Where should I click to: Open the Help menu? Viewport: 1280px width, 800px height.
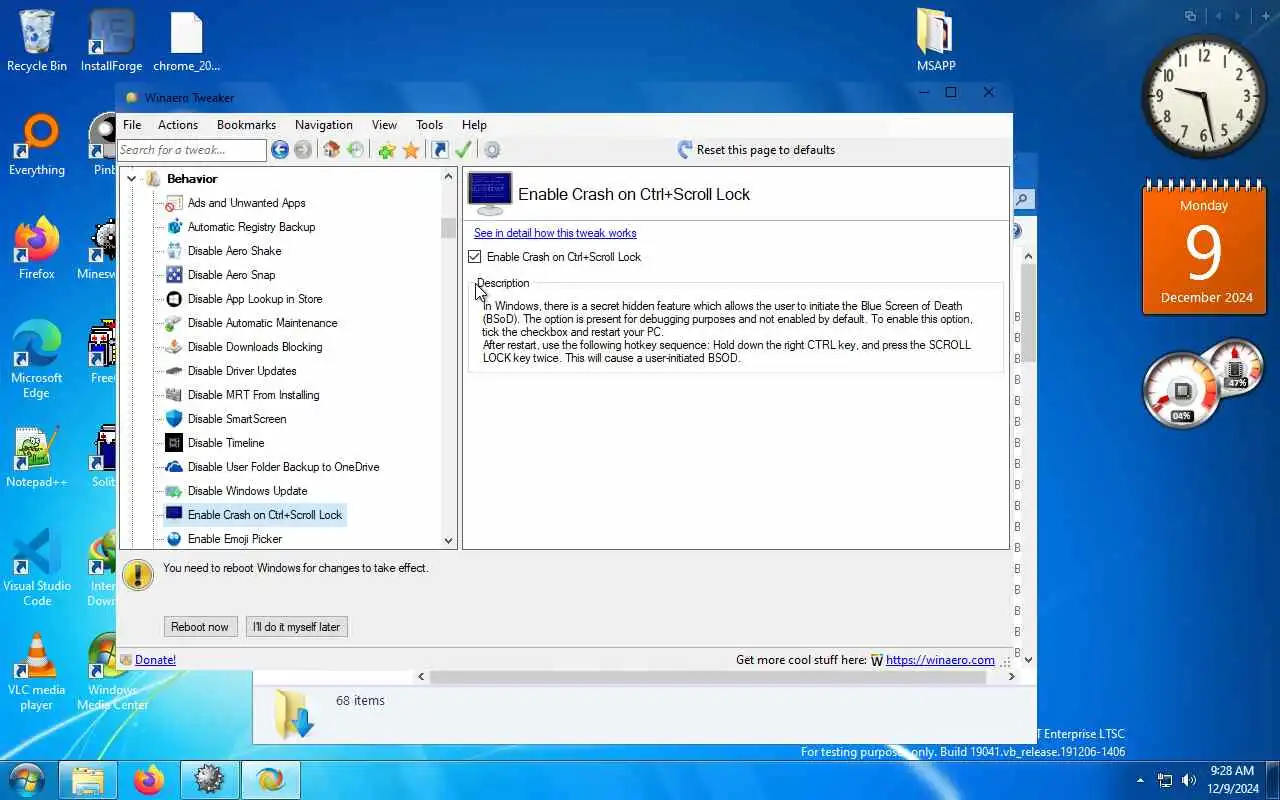pos(474,125)
